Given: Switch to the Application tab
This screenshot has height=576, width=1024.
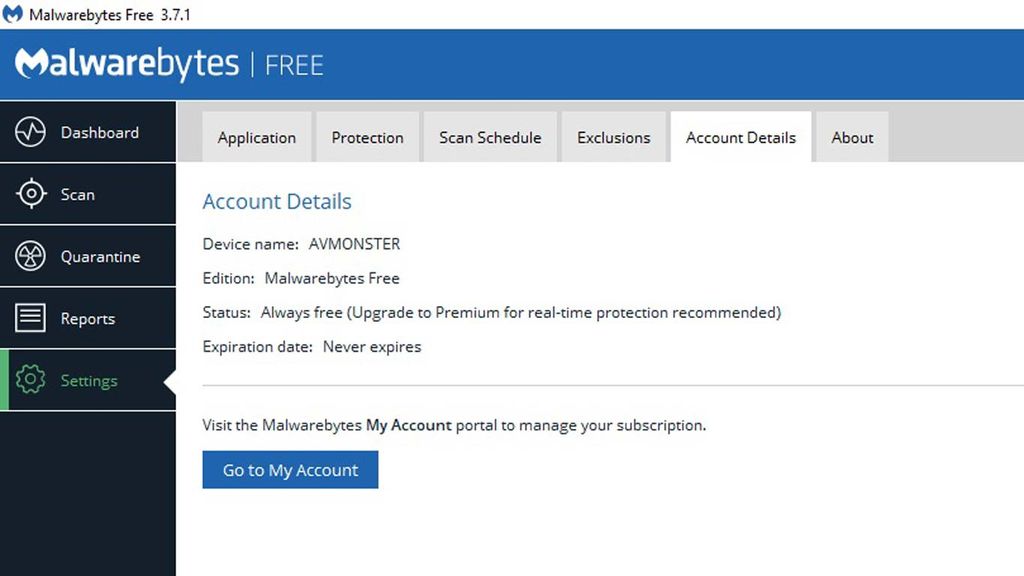Looking at the screenshot, I should point(256,137).
